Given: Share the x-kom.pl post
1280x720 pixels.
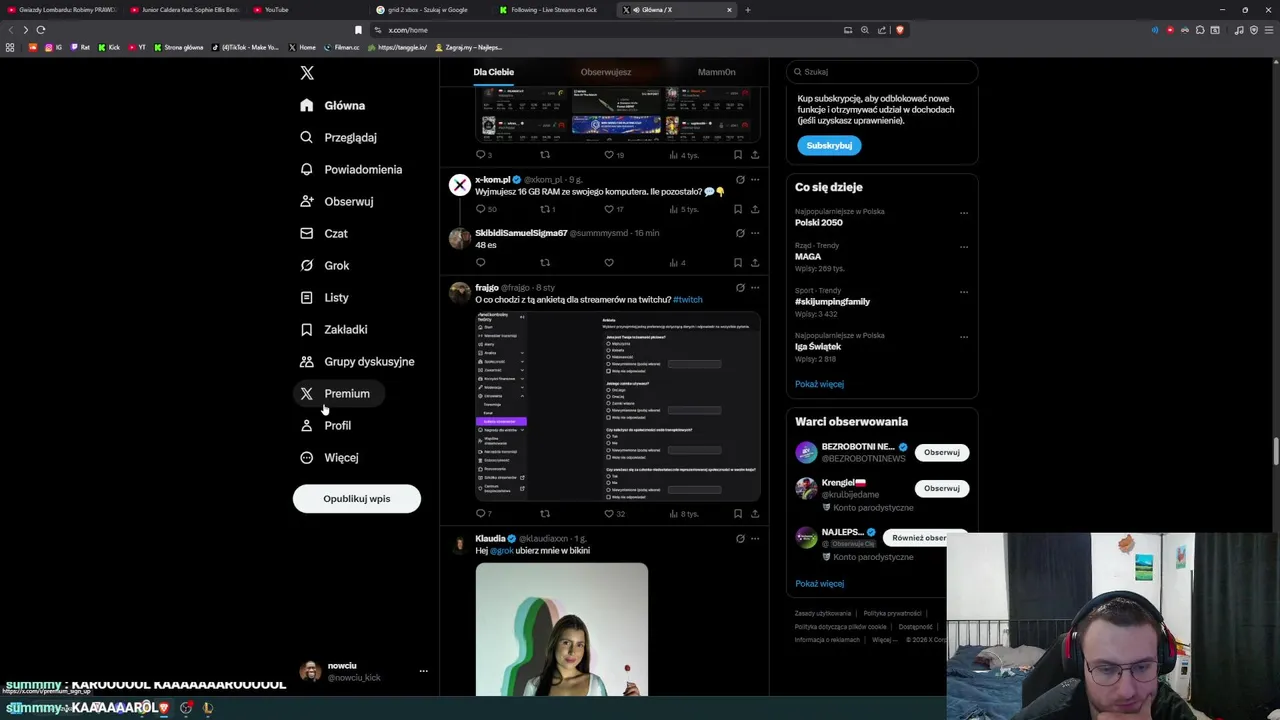Looking at the screenshot, I should point(755,209).
